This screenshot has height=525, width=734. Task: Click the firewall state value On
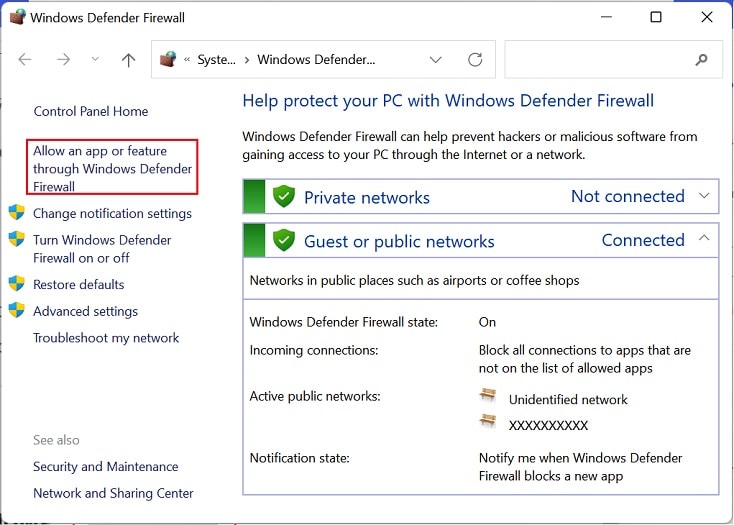[487, 322]
